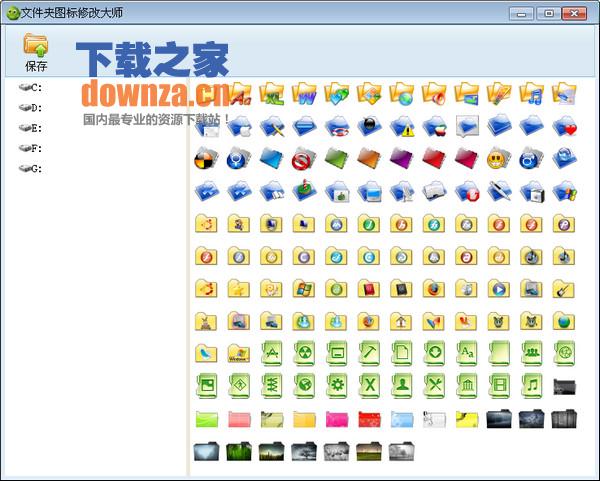Select the yellow folder with guitar
This screenshot has height=481, width=600.
tap(564, 289)
